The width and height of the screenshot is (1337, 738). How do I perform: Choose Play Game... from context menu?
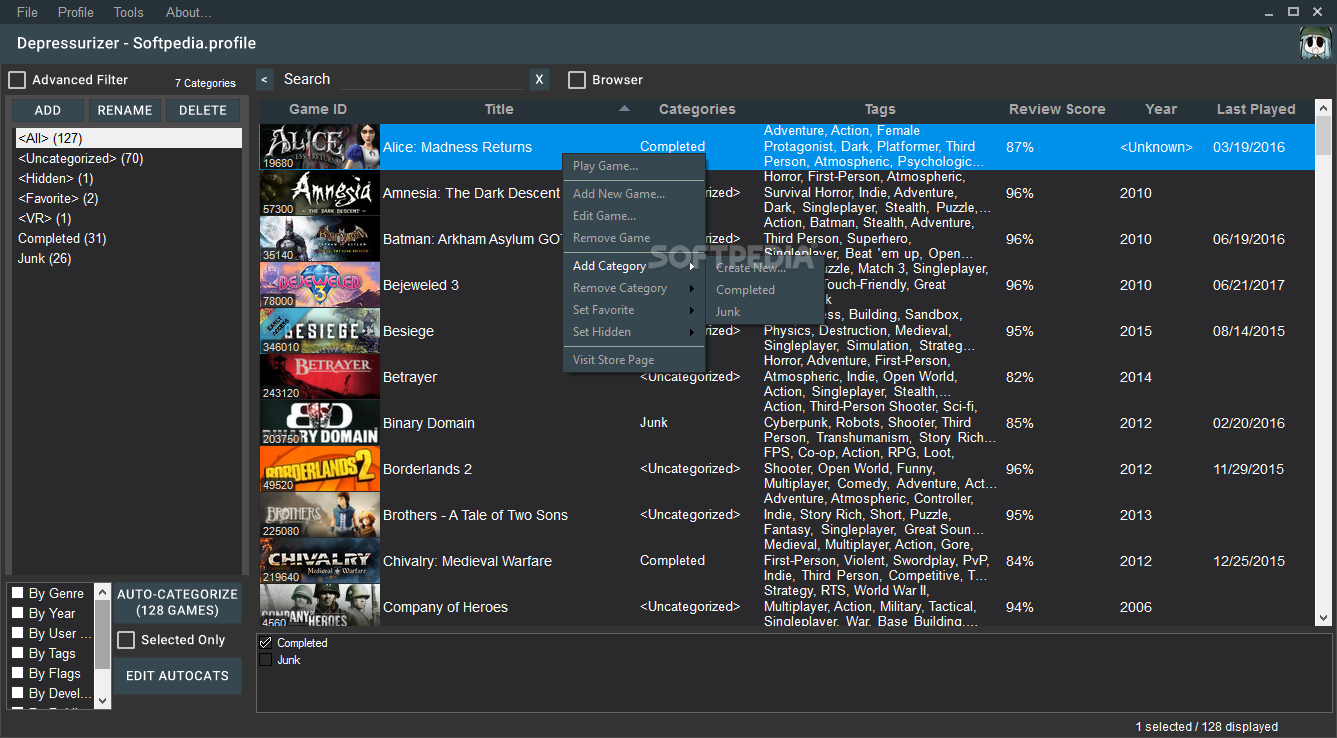[x=634, y=166]
